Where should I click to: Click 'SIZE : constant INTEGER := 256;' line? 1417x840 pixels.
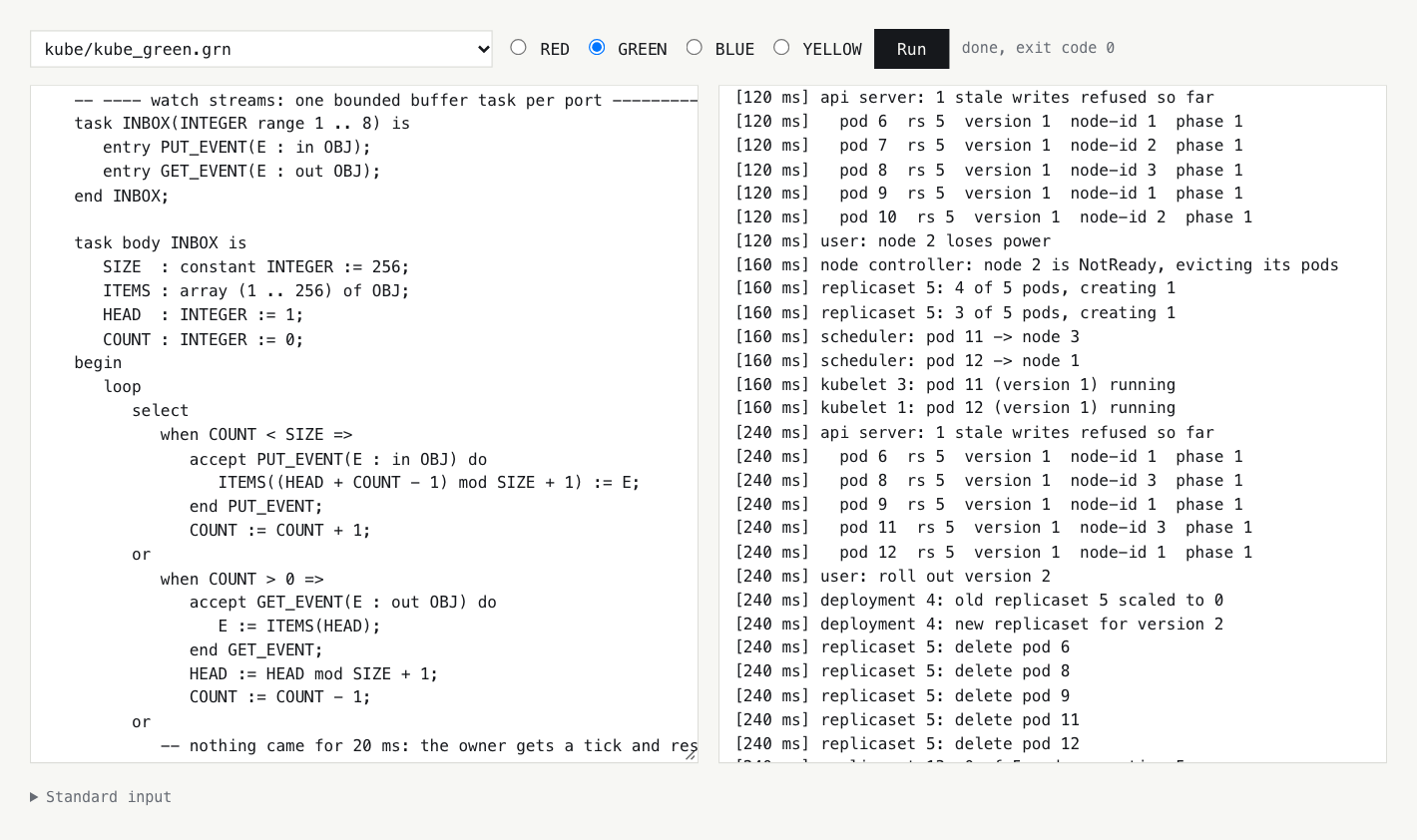pyautogui.click(x=256, y=267)
